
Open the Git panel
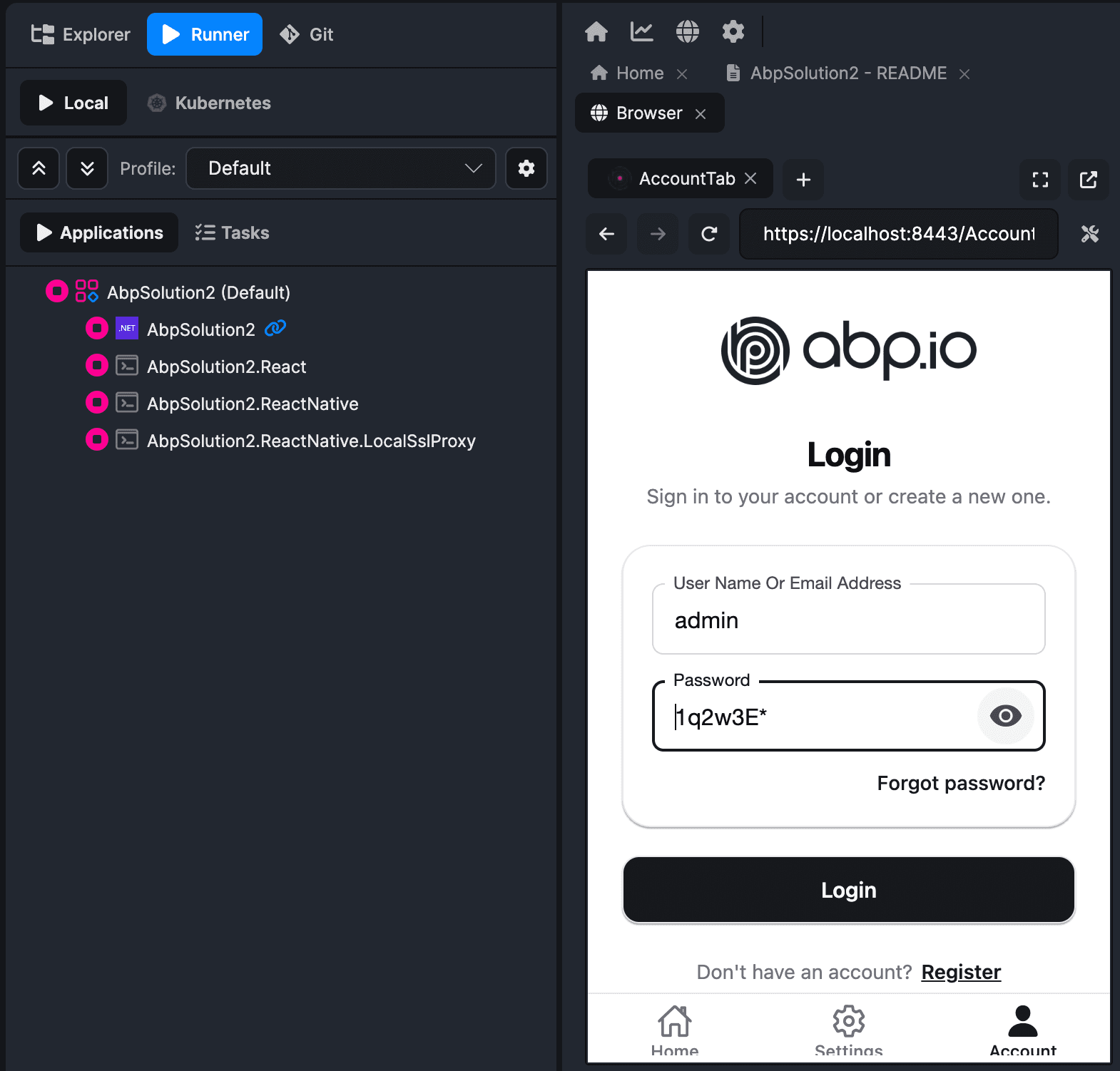point(307,34)
